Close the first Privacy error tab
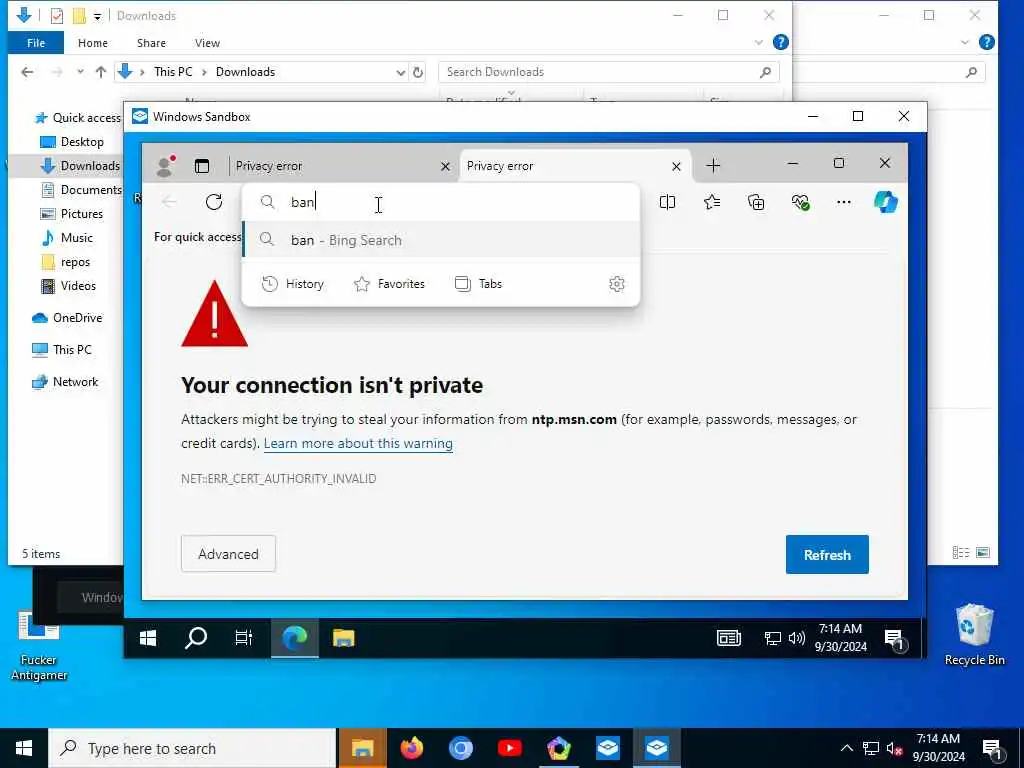 [x=445, y=167]
